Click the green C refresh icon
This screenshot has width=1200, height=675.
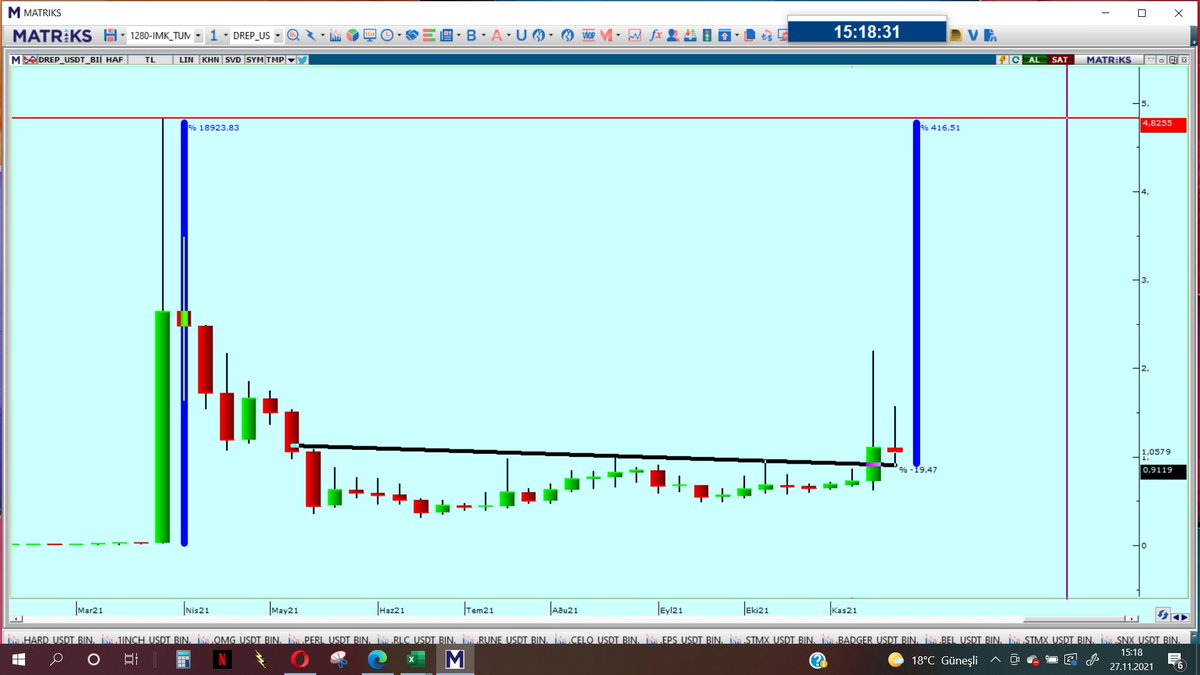[x=1015, y=60]
